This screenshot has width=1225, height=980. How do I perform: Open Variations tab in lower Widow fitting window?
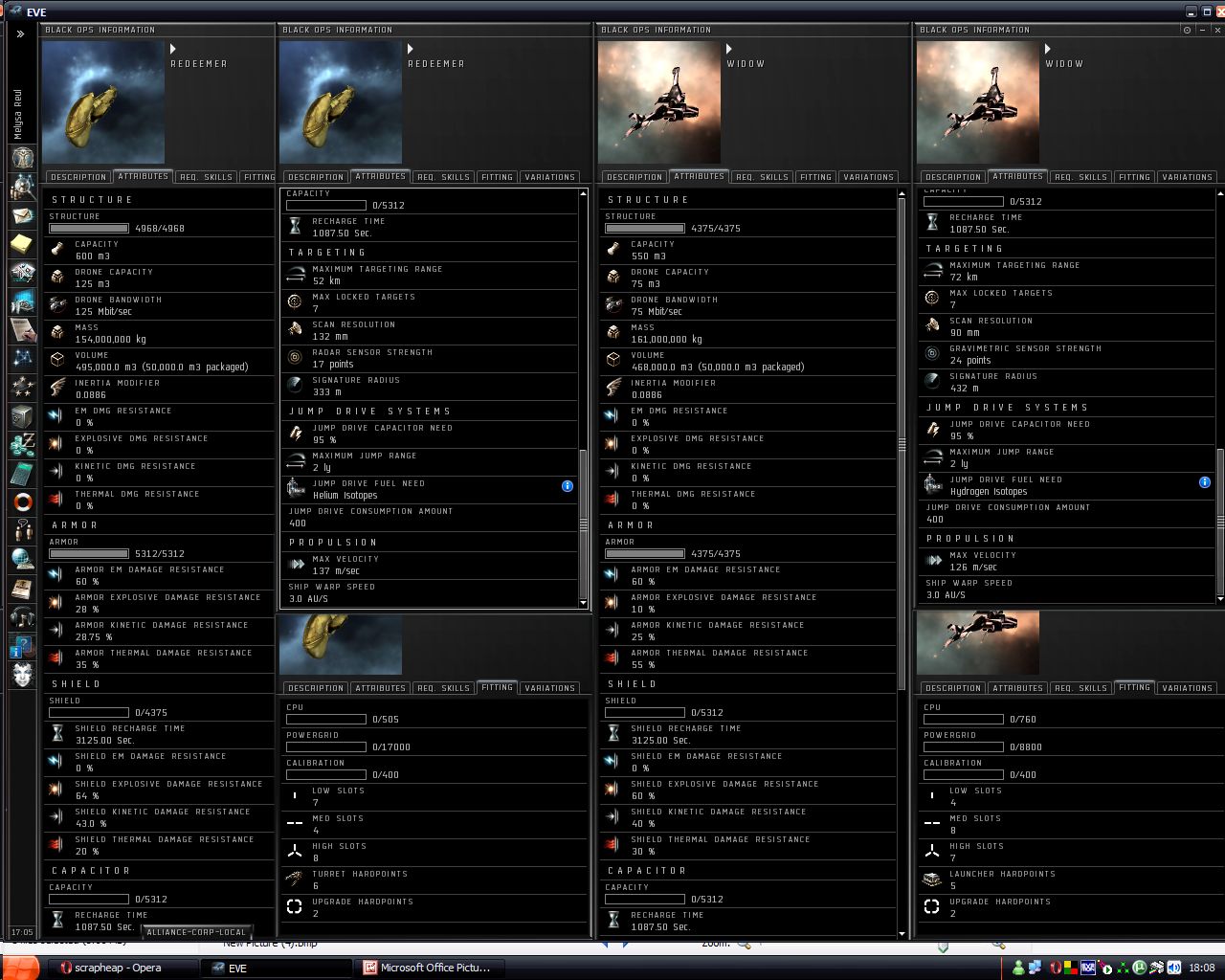tap(1188, 688)
